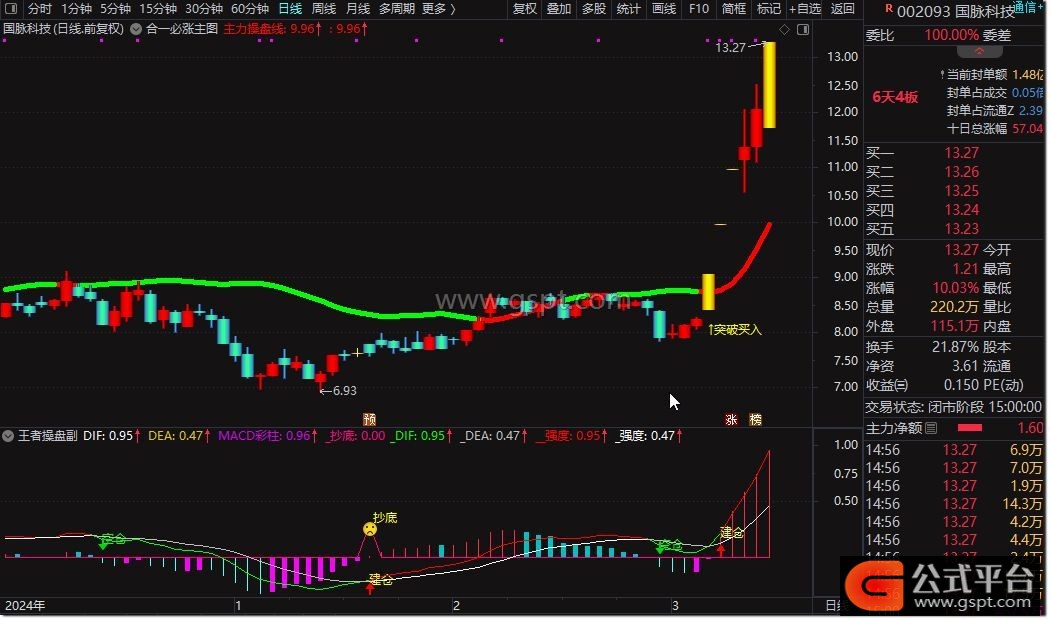Click the 换手 21.87% value
The image size is (1050, 619).
(x=955, y=347)
